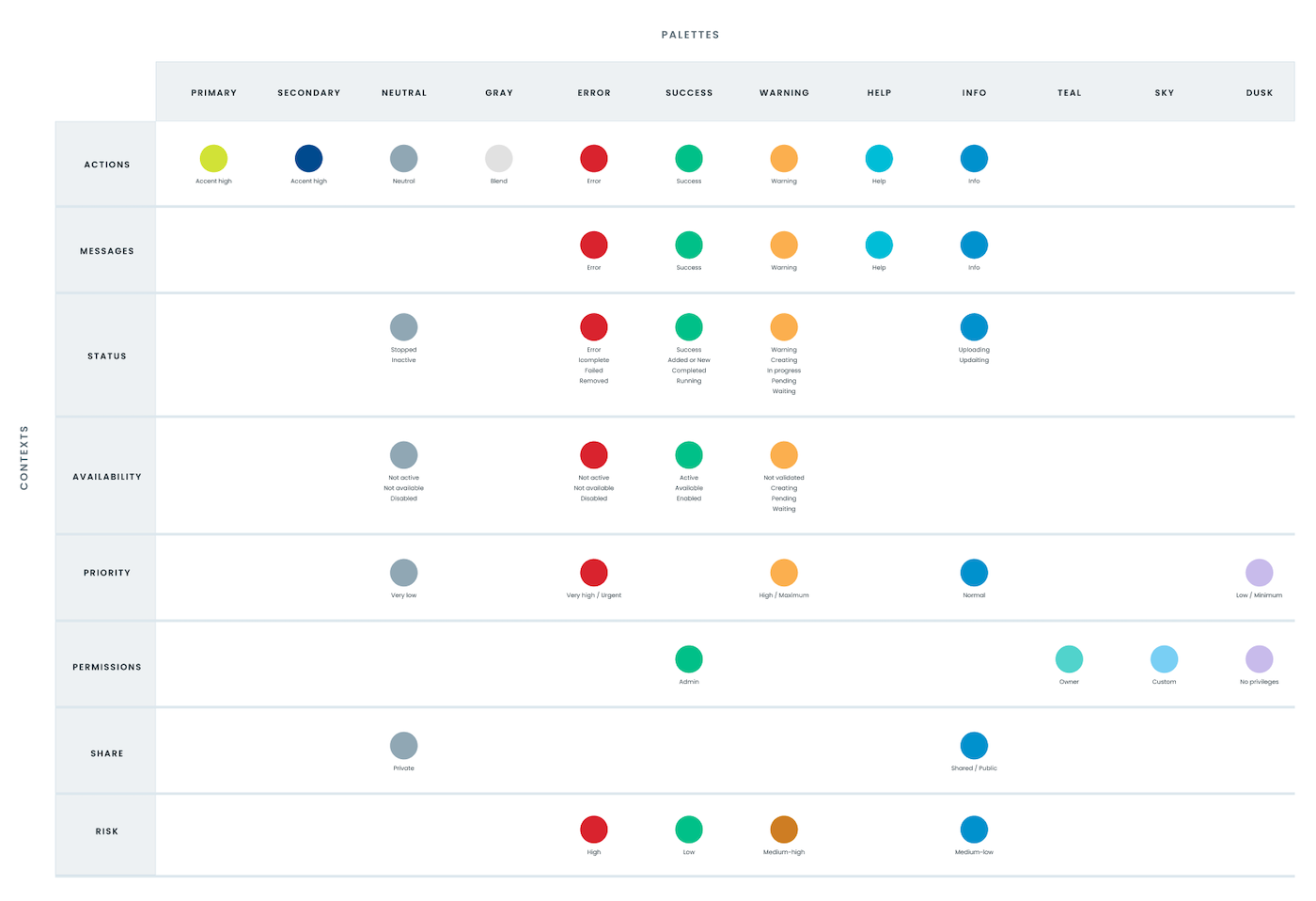
Task: Select the Very high / Urgent priority swatch
Action: pyautogui.click(x=593, y=570)
